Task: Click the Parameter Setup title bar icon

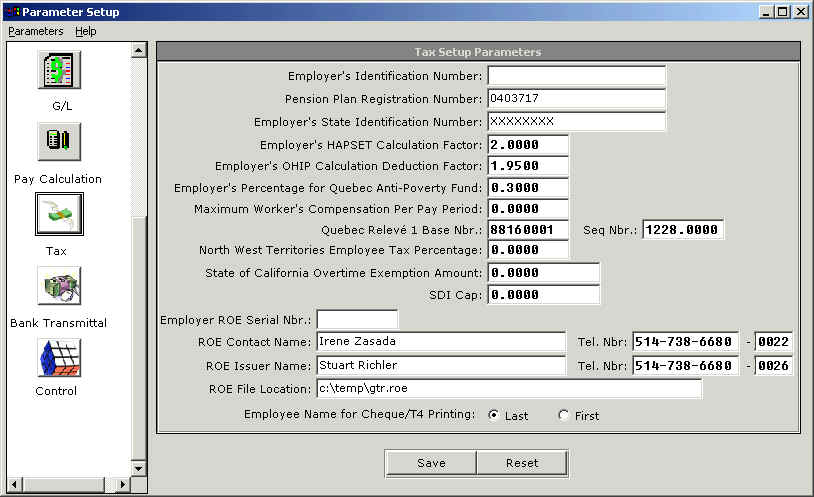Action: point(12,12)
